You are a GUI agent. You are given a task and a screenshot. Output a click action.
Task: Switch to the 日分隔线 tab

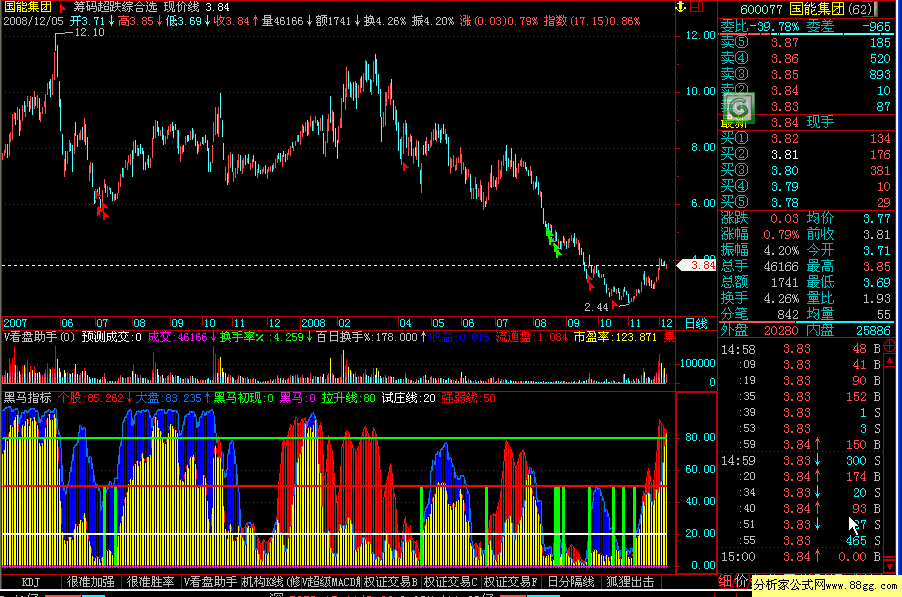[570, 582]
